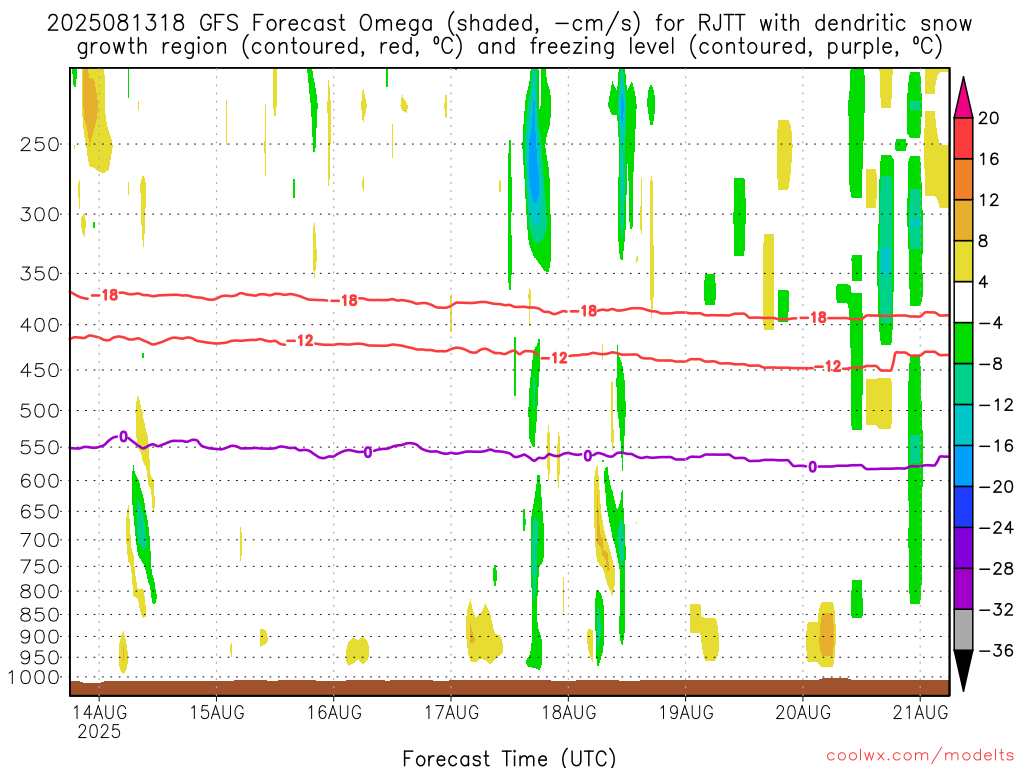The width and height of the screenshot is (1024, 768).
Task: Click the 550 pressure level label
Action: 40,447
